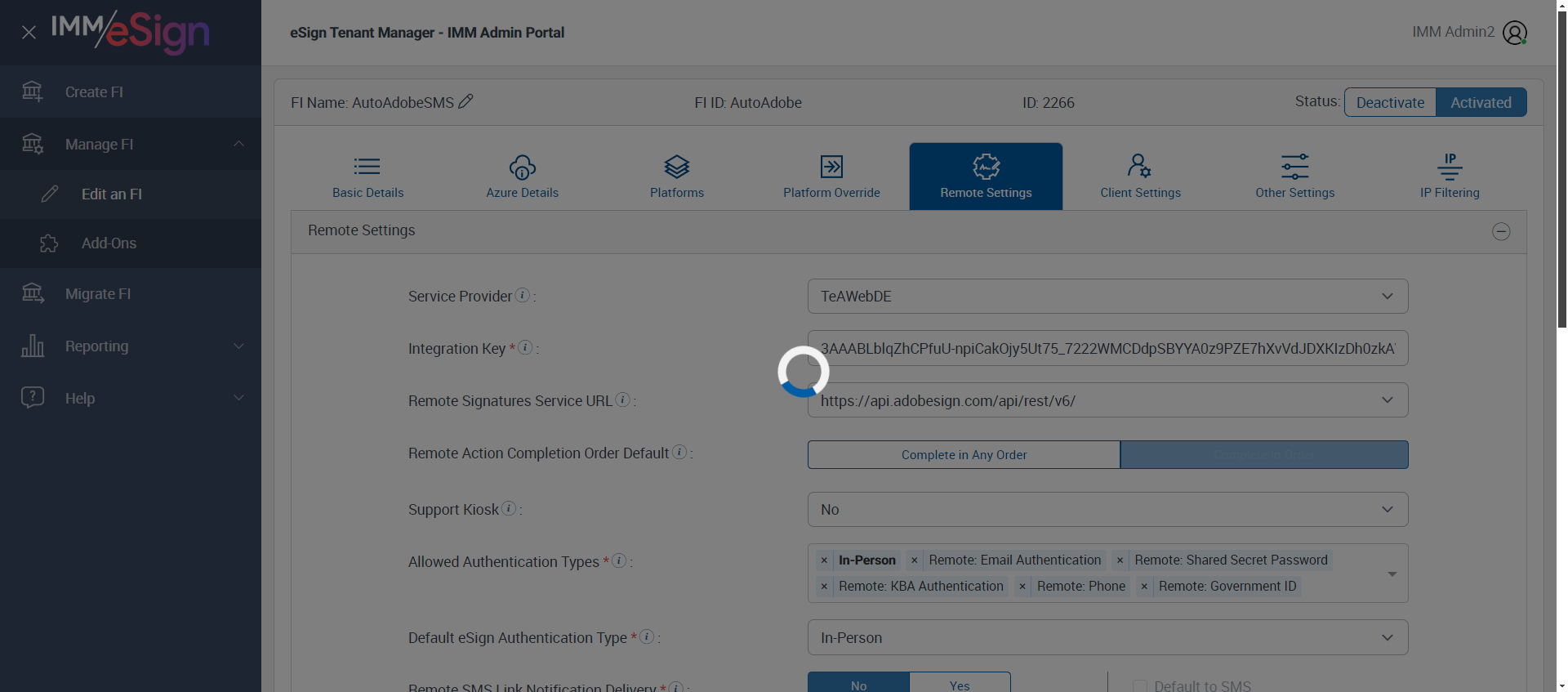Select Complete in Any Order option
The image size is (1568, 692).
pos(964,455)
